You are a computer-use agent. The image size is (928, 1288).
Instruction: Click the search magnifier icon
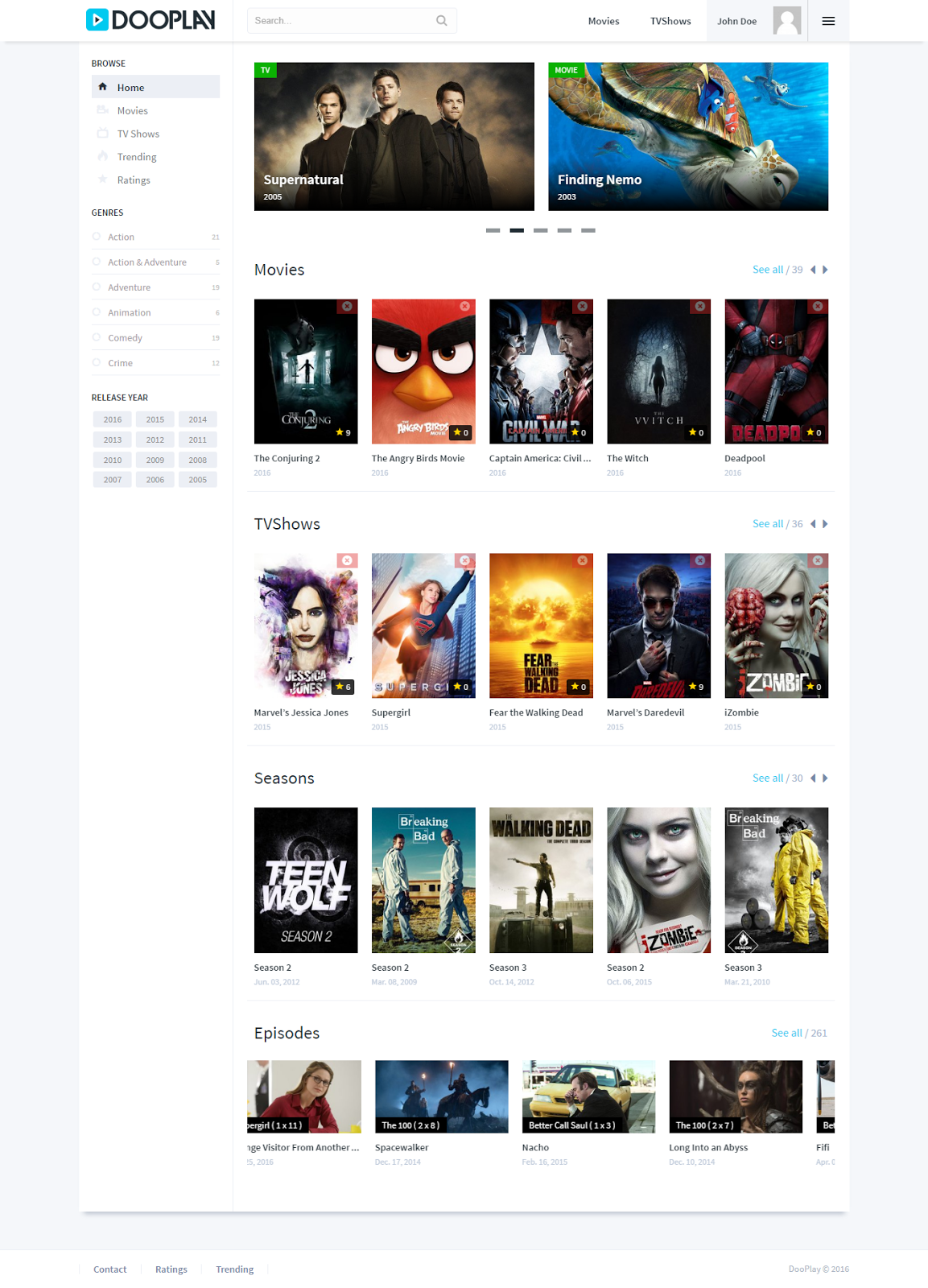coord(441,21)
